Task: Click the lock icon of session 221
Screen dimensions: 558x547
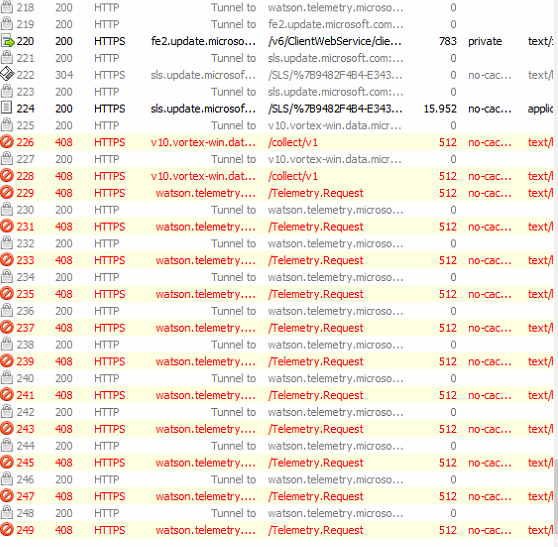Action: coord(7,58)
